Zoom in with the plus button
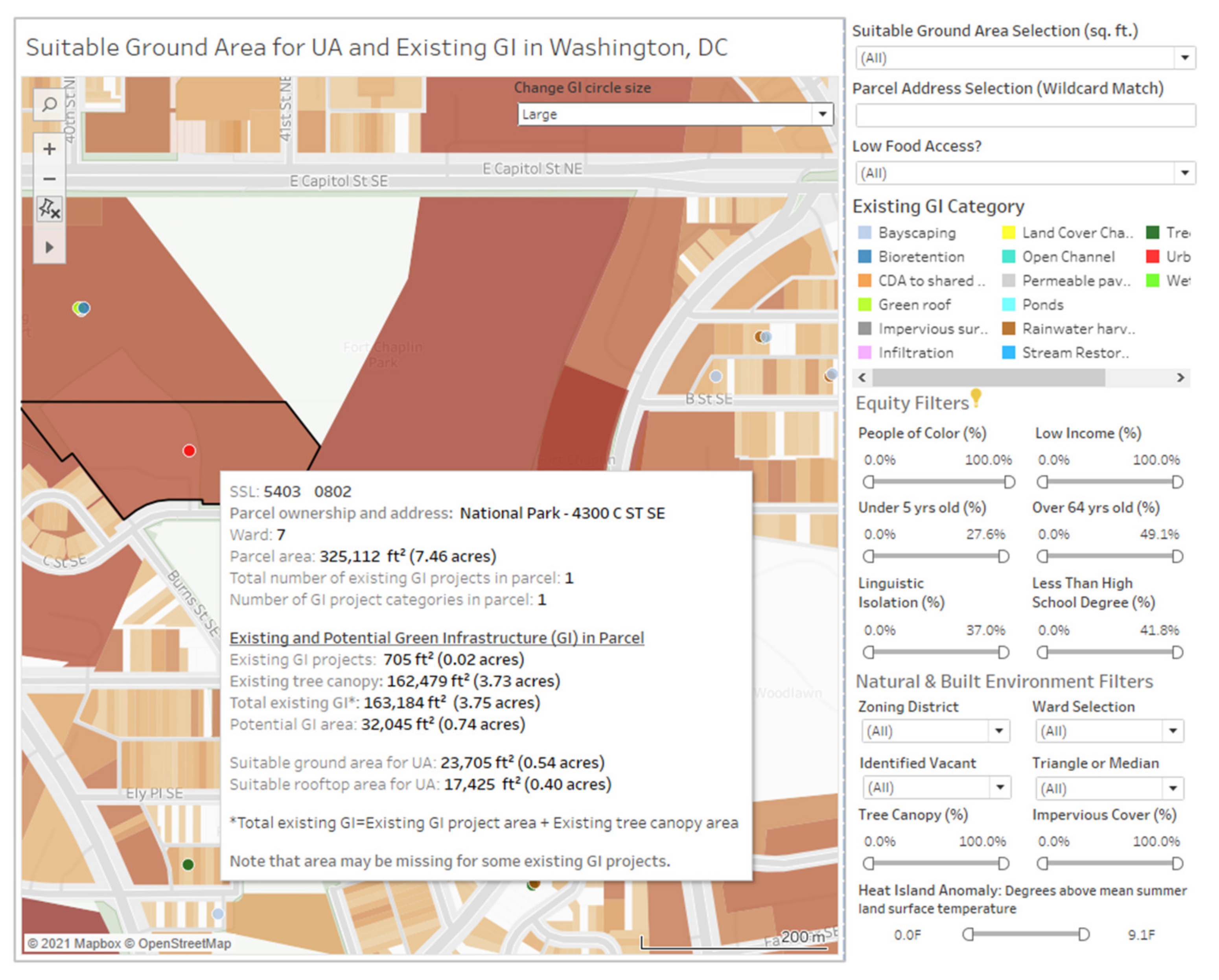This screenshot has height=980, width=1219. pyautogui.click(x=49, y=149)
